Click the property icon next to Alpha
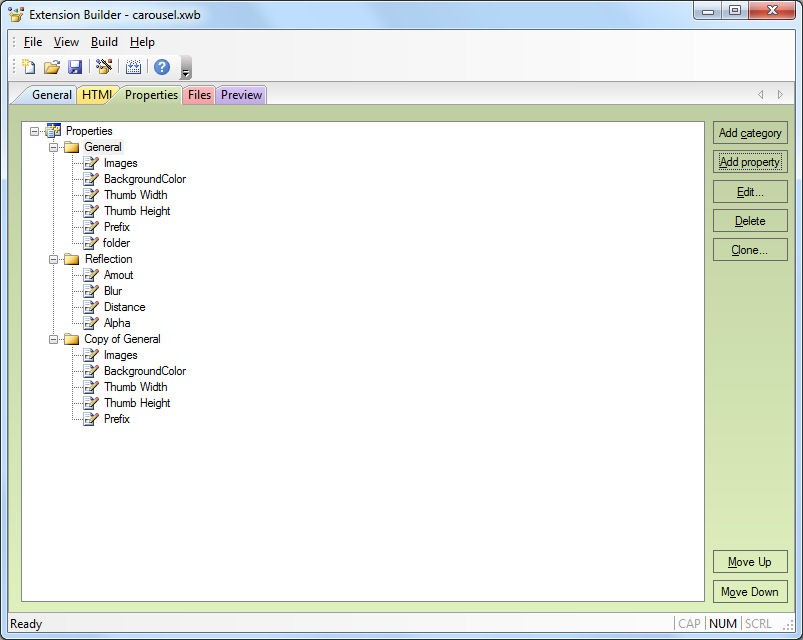Screen dimensions: 803x640 coord(91,323)
